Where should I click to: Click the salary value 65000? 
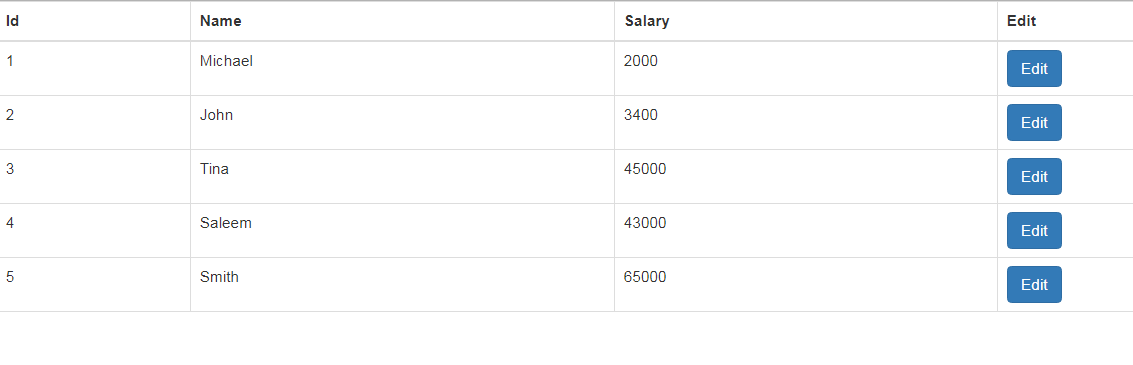645,277
